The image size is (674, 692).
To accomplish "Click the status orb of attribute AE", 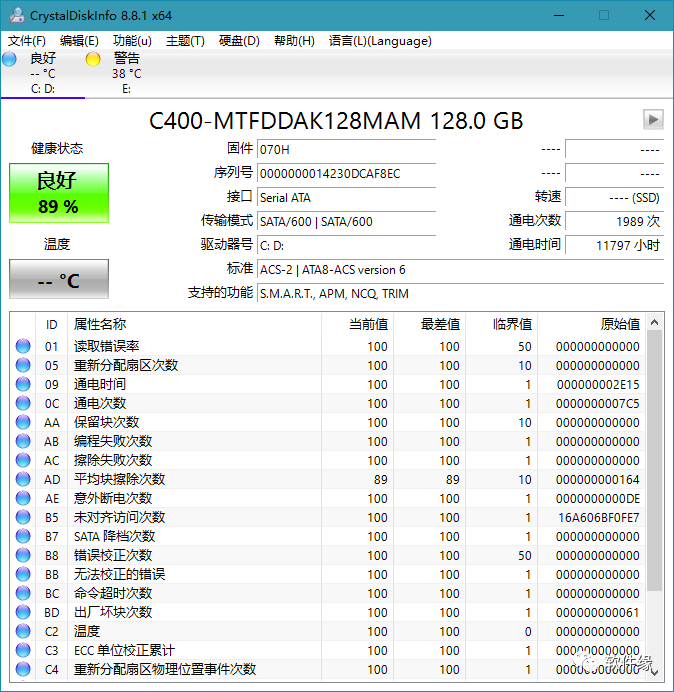I will click(x=23, y=498).
